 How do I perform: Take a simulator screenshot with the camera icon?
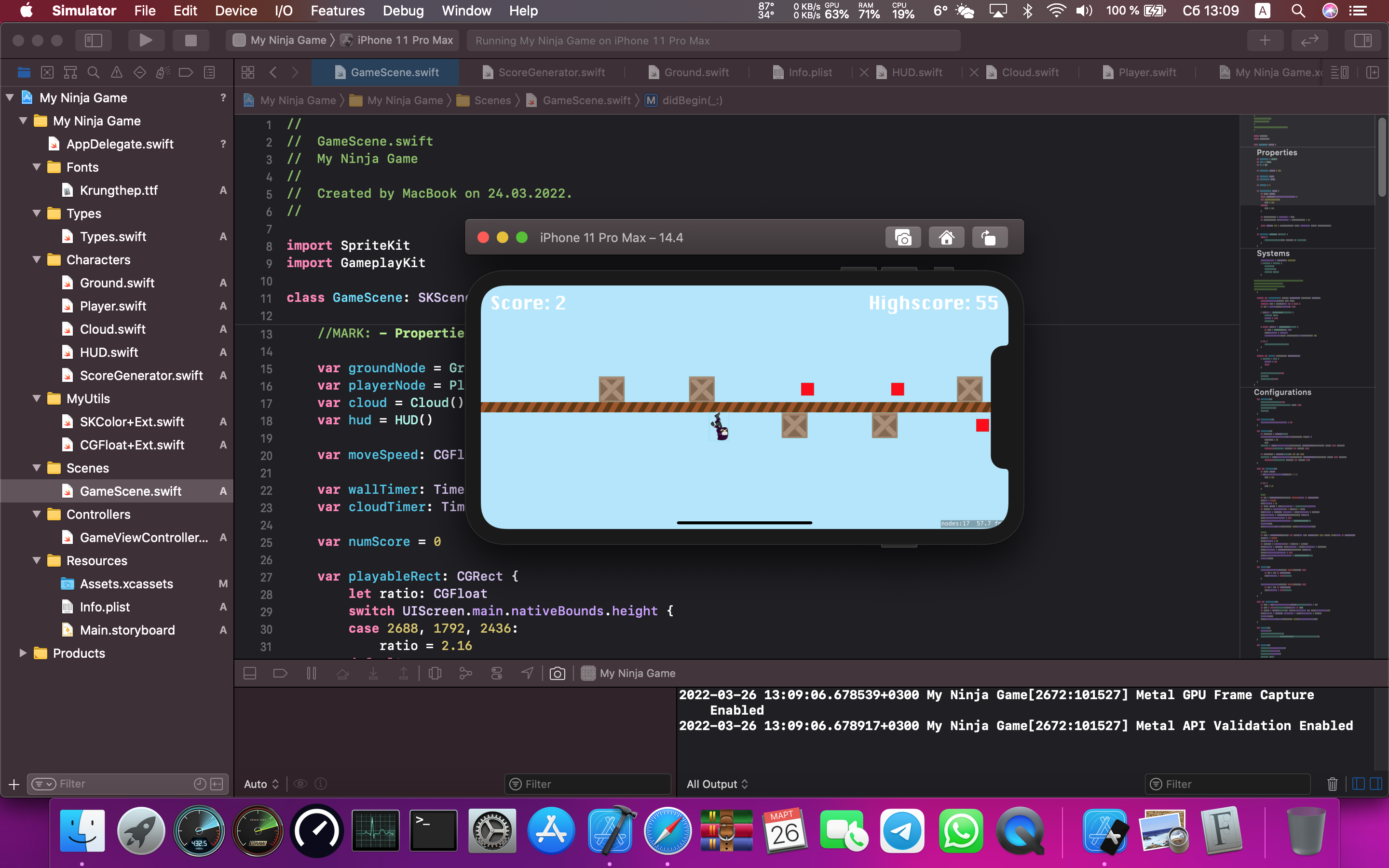[903, 238]
